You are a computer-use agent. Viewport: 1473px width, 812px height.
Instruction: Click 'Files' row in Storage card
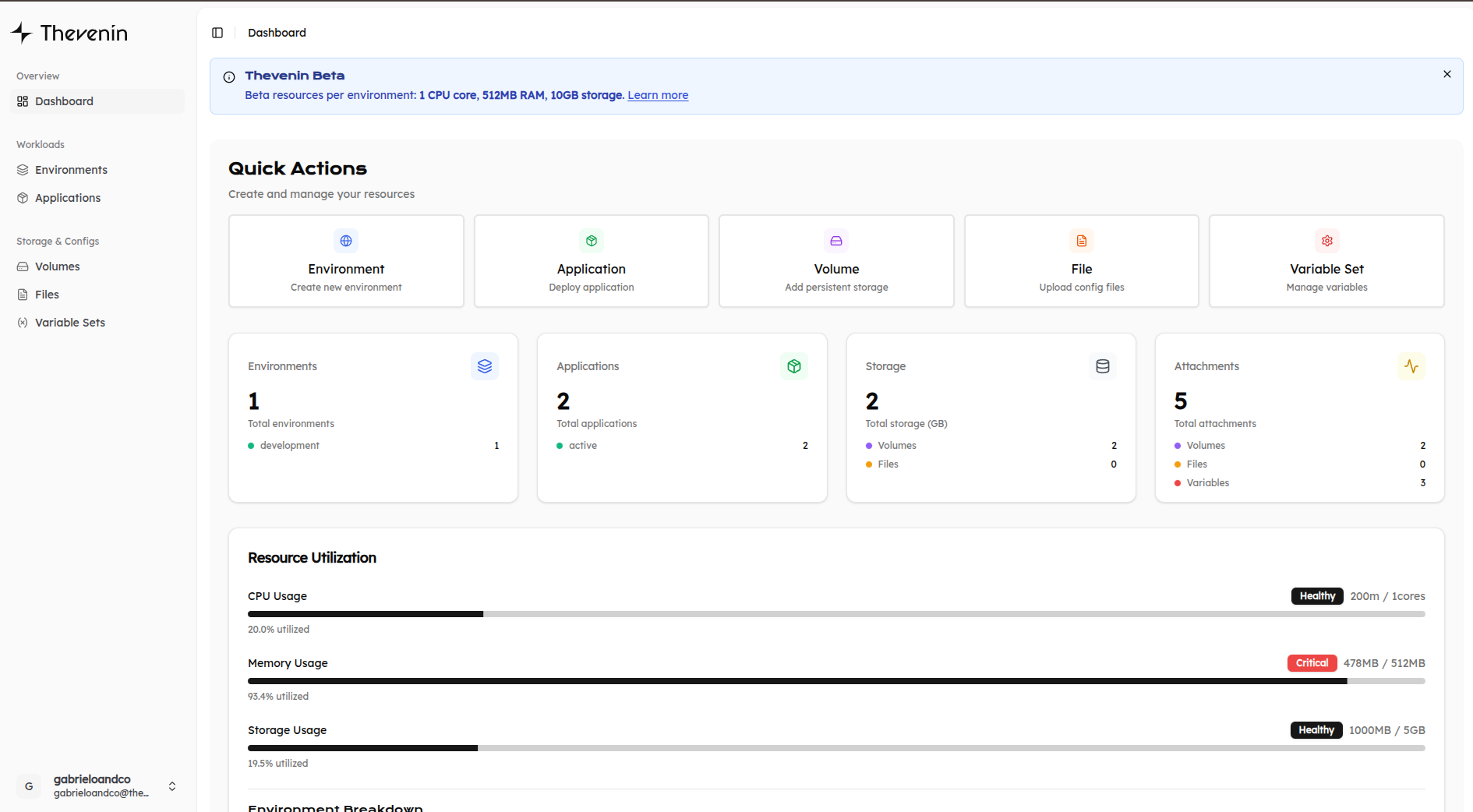point(991,464)
